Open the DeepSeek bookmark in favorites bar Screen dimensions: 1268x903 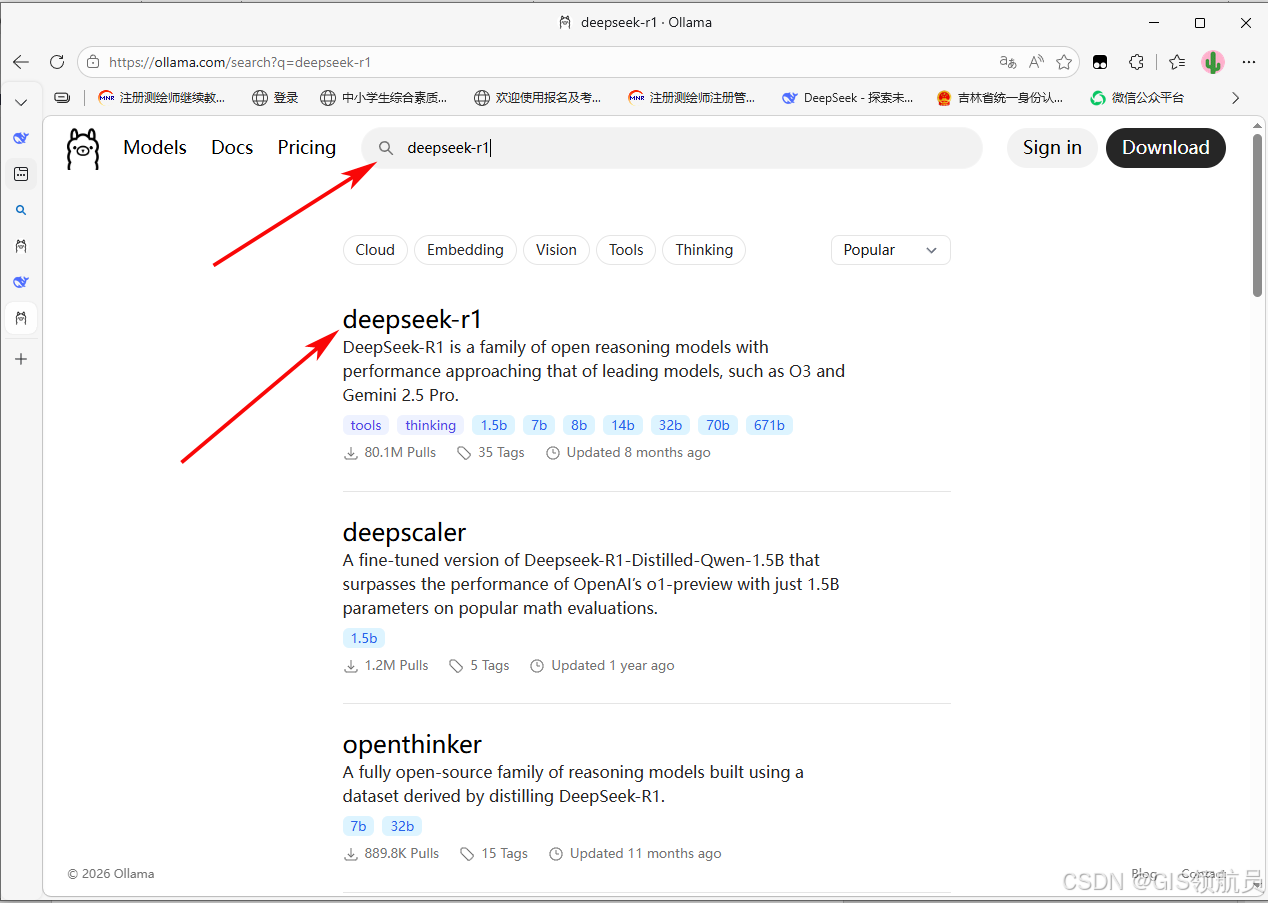[847, 98]
